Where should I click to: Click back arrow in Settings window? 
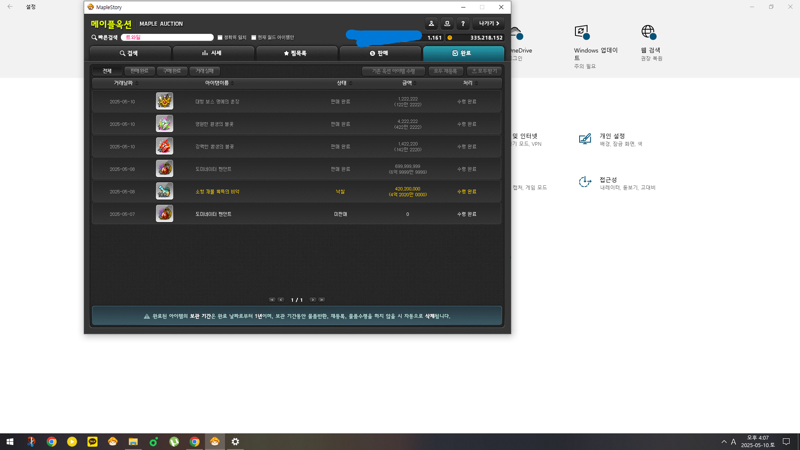coord(10,7)
